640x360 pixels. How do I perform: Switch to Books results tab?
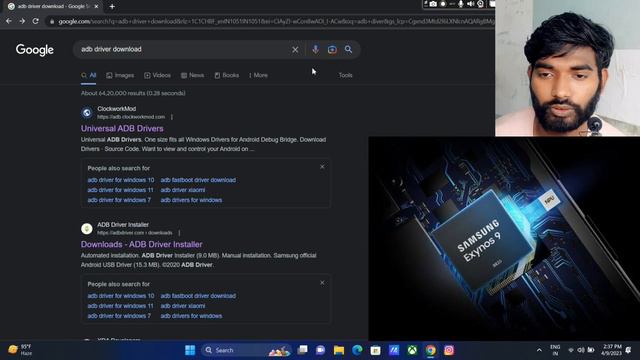(x=227, y=75)
